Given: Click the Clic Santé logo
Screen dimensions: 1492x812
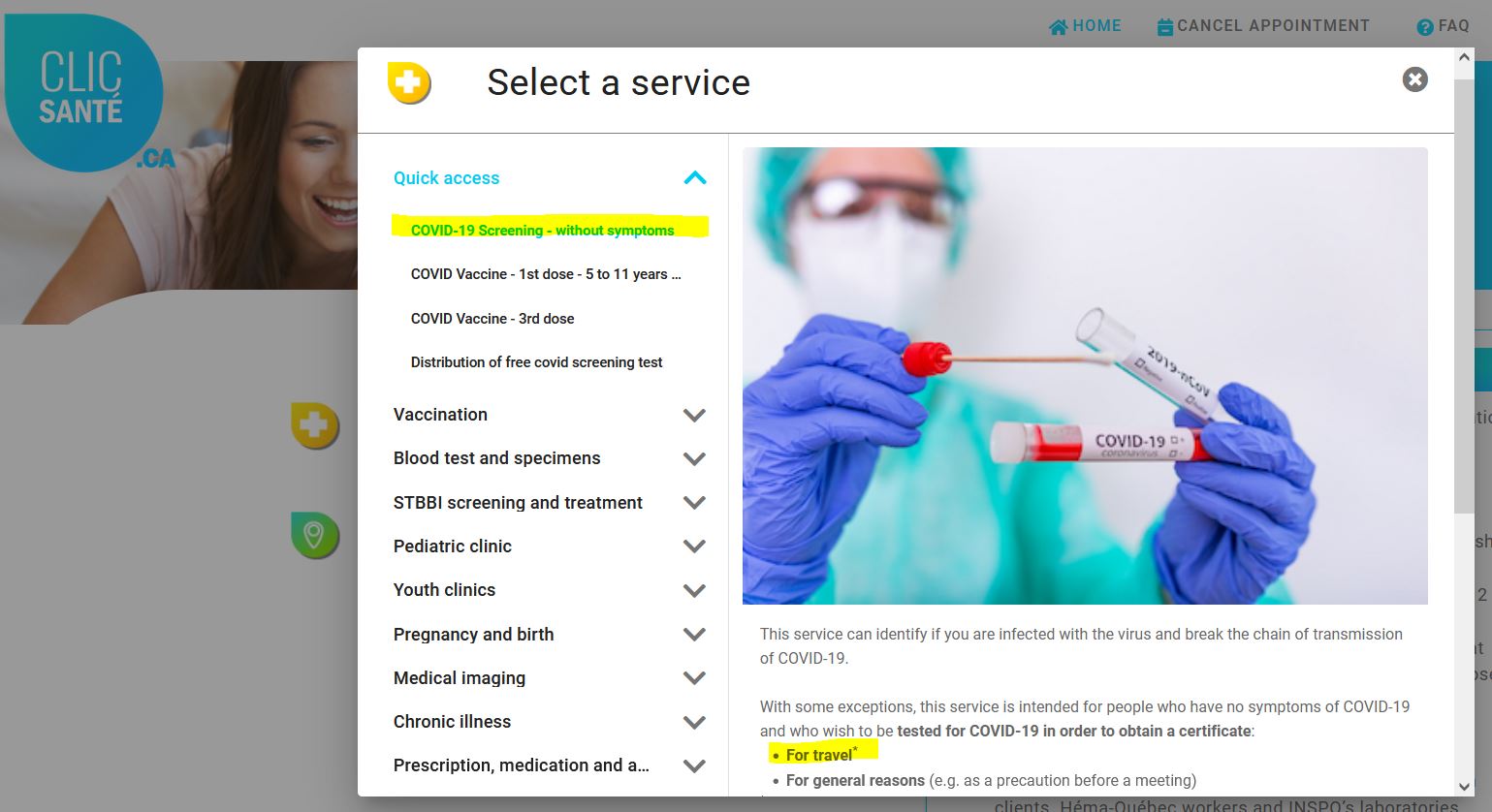Looking at the screenshot, I should click(84, 93).
